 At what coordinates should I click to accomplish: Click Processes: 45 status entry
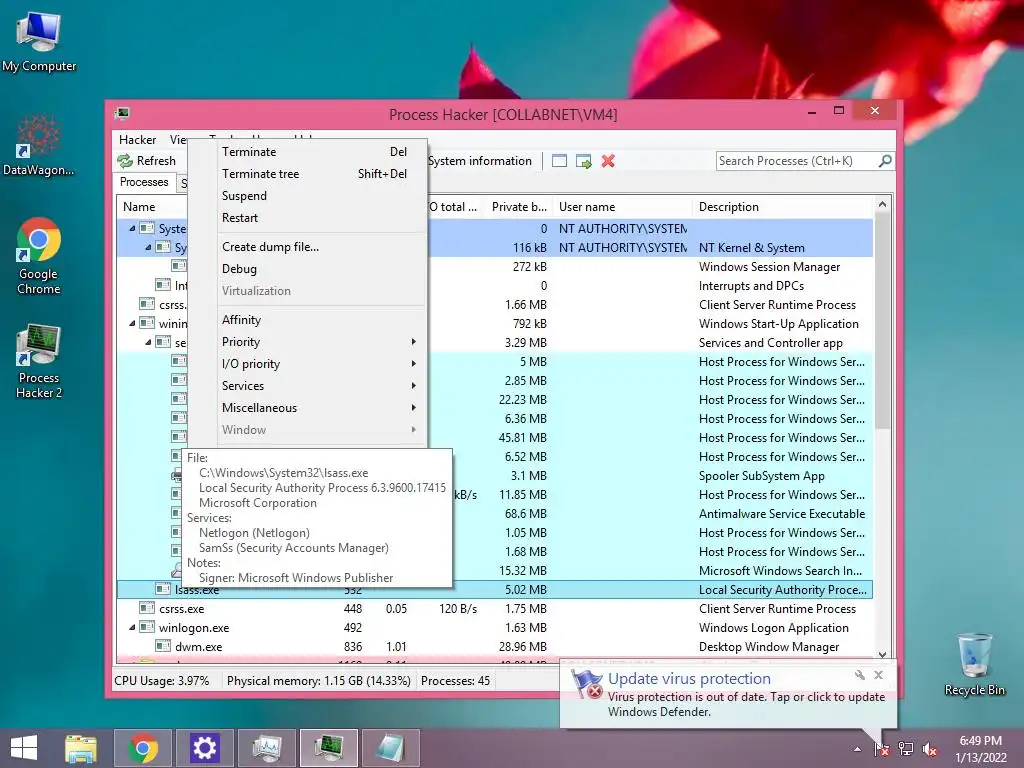point(455,680)
